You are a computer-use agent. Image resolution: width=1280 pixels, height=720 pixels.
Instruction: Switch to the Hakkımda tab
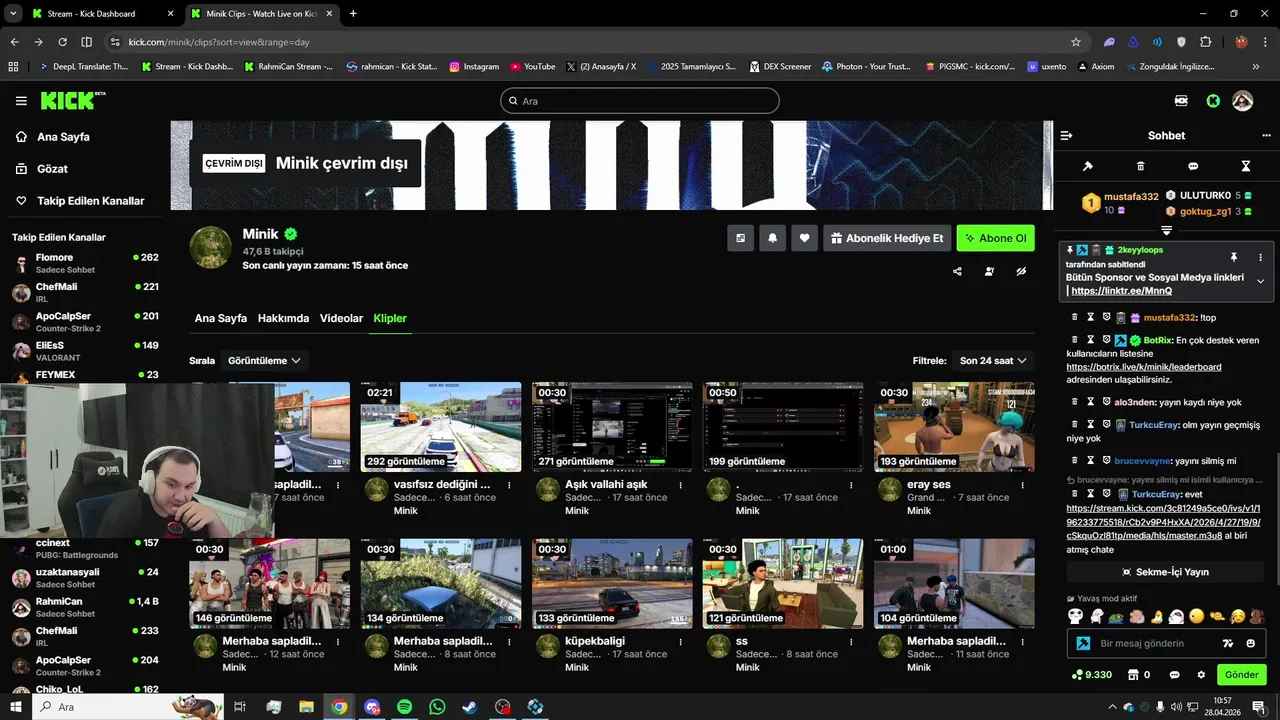pyautogui.click(x=283, y=318)
